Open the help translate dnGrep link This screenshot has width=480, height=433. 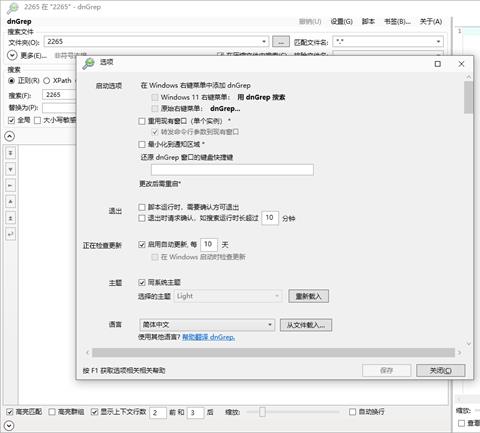click(208, 337)
